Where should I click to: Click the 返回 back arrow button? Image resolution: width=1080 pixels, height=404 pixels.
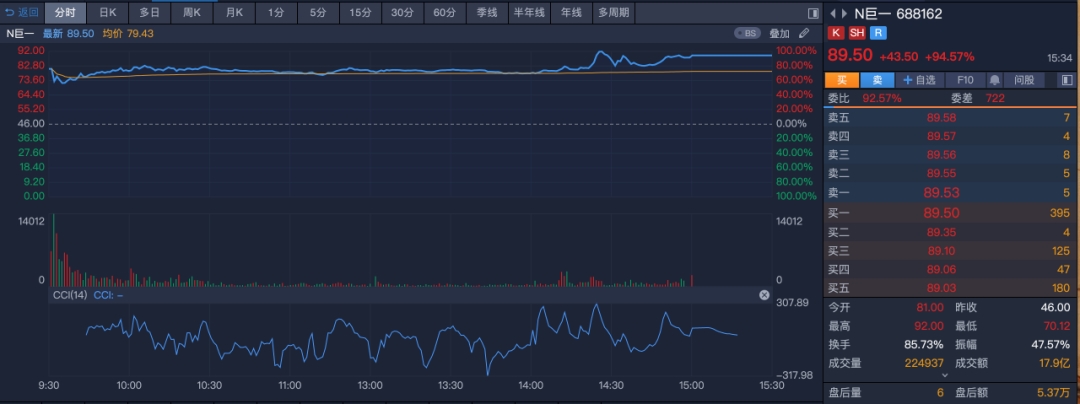(x=21, y=12)
